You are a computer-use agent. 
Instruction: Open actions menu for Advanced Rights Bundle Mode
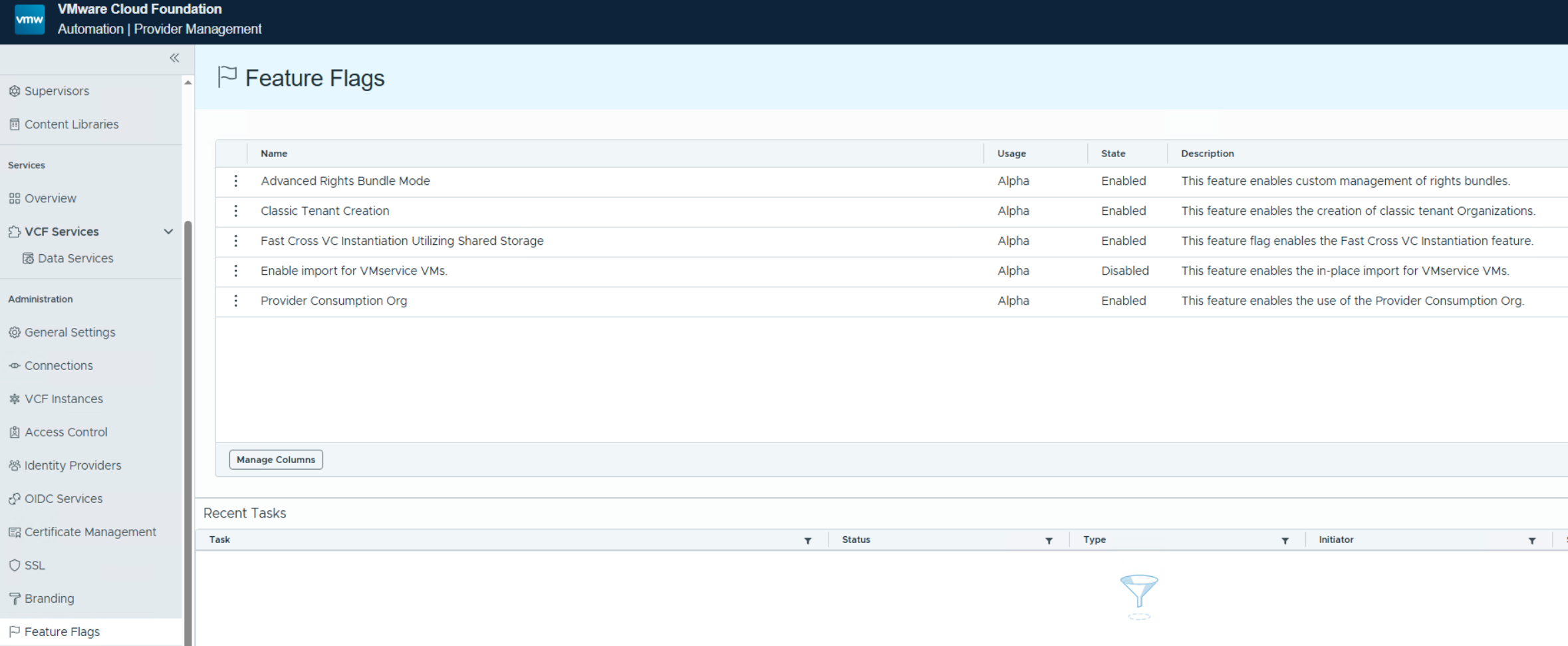click(x=235, y=181)
